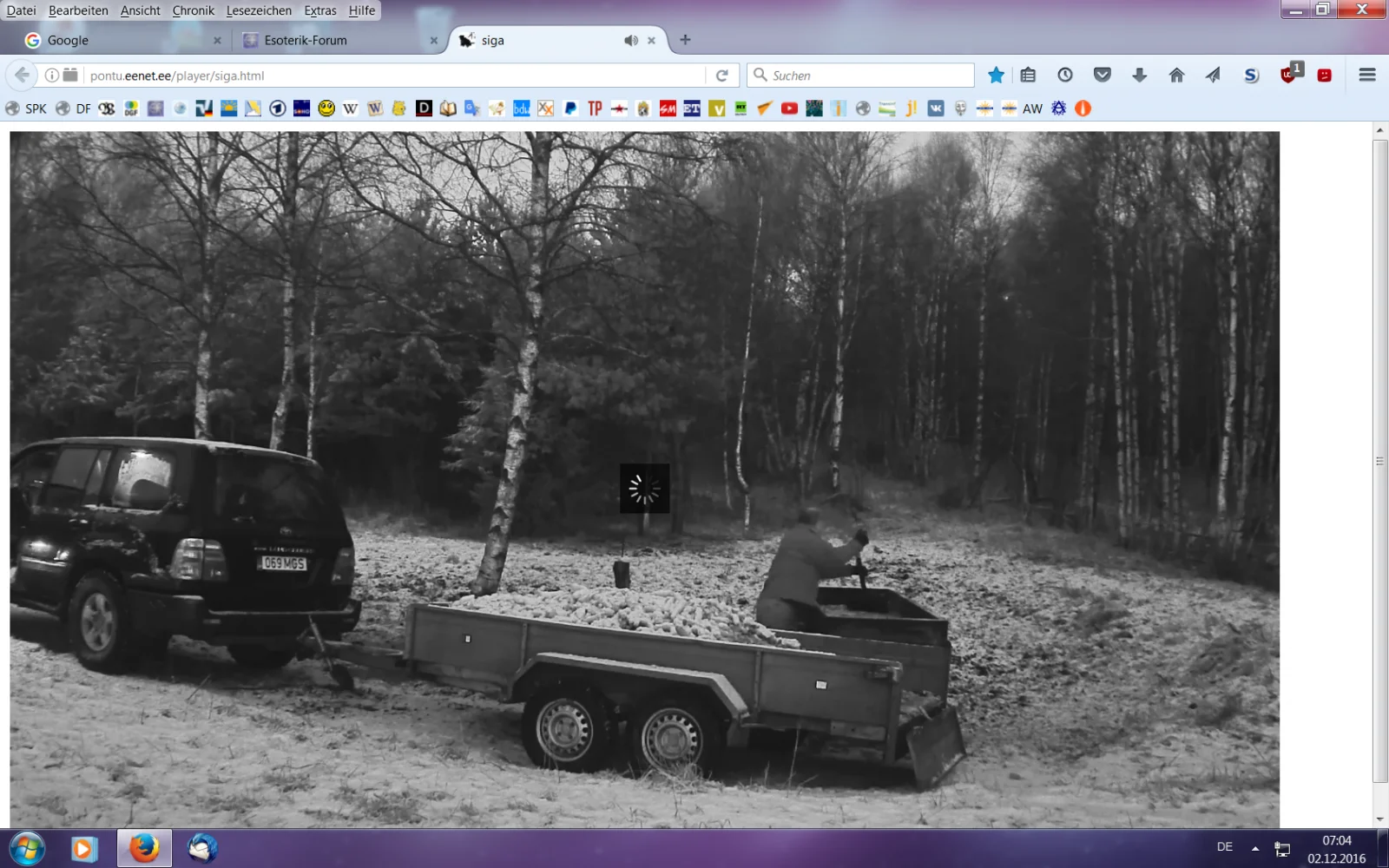Open the Pocket list icon
The height and width of the screenshot is (868, 1389).
point(1102,76)
